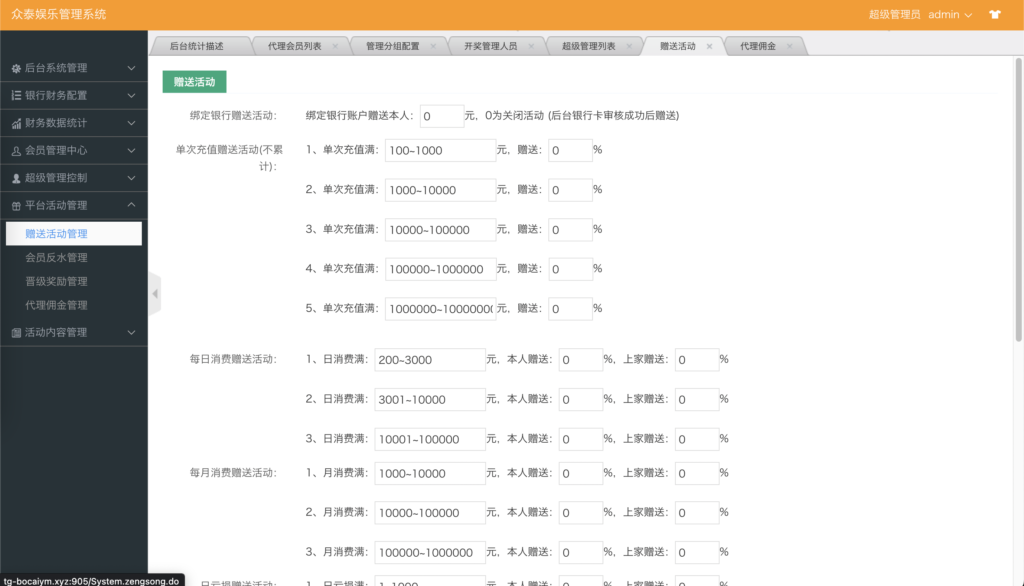Close the 开奖管理人员 tab
Screen dimensions: 1024x586
coord(531,46)
